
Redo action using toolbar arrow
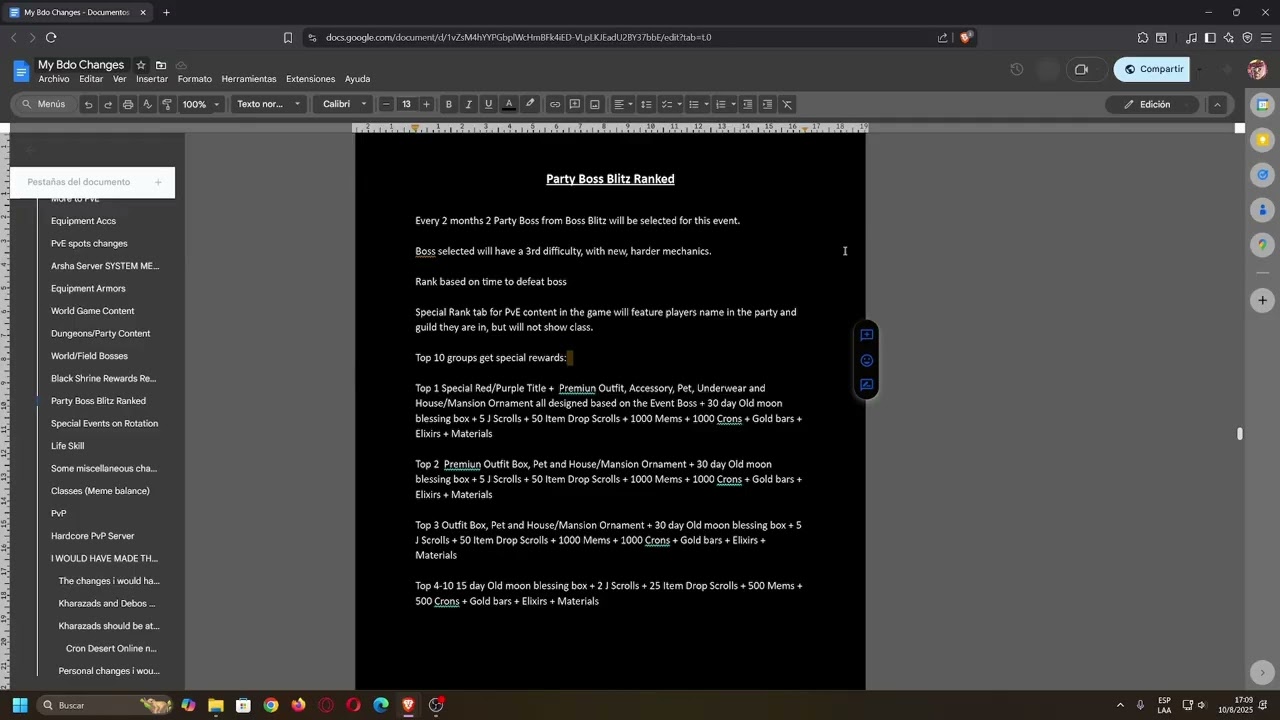(x=108, y=104)
